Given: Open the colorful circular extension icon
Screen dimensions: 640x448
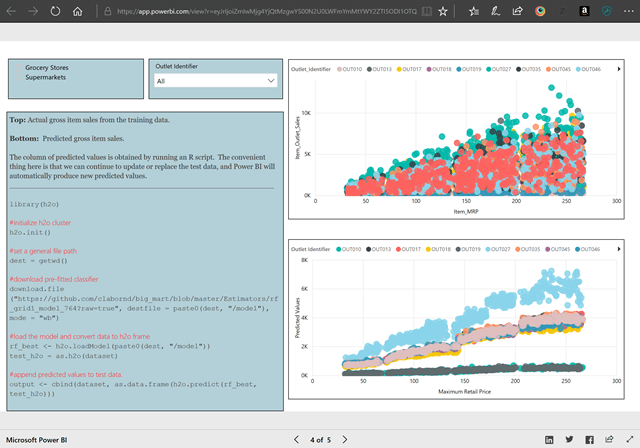Looking at the screenshot, I should (540, 11).
